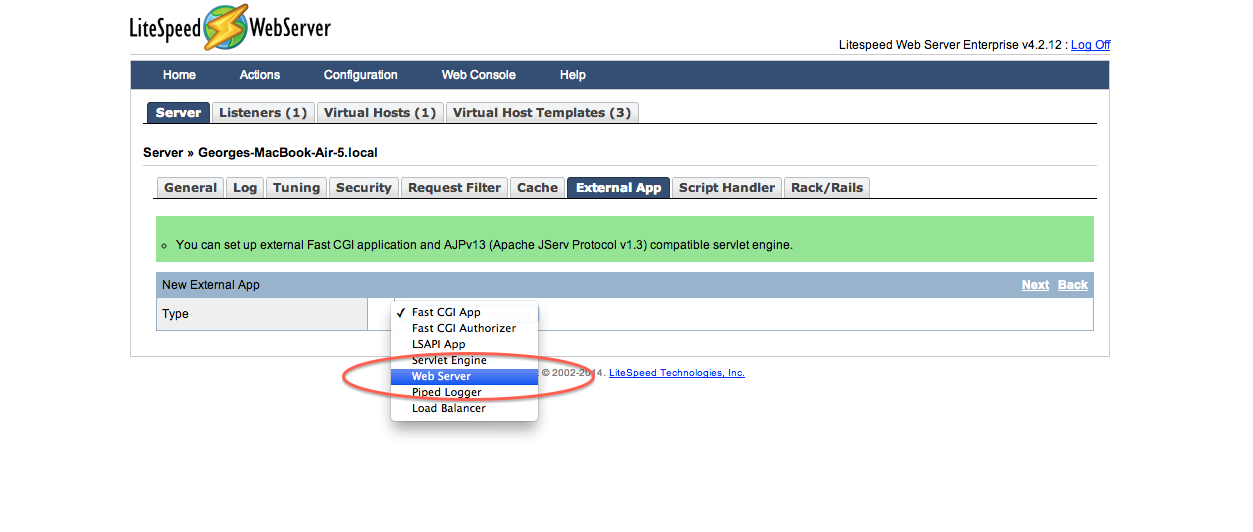
Task: Click the LiteSpeed WebServer logo
Action: [x=230, y=28]
